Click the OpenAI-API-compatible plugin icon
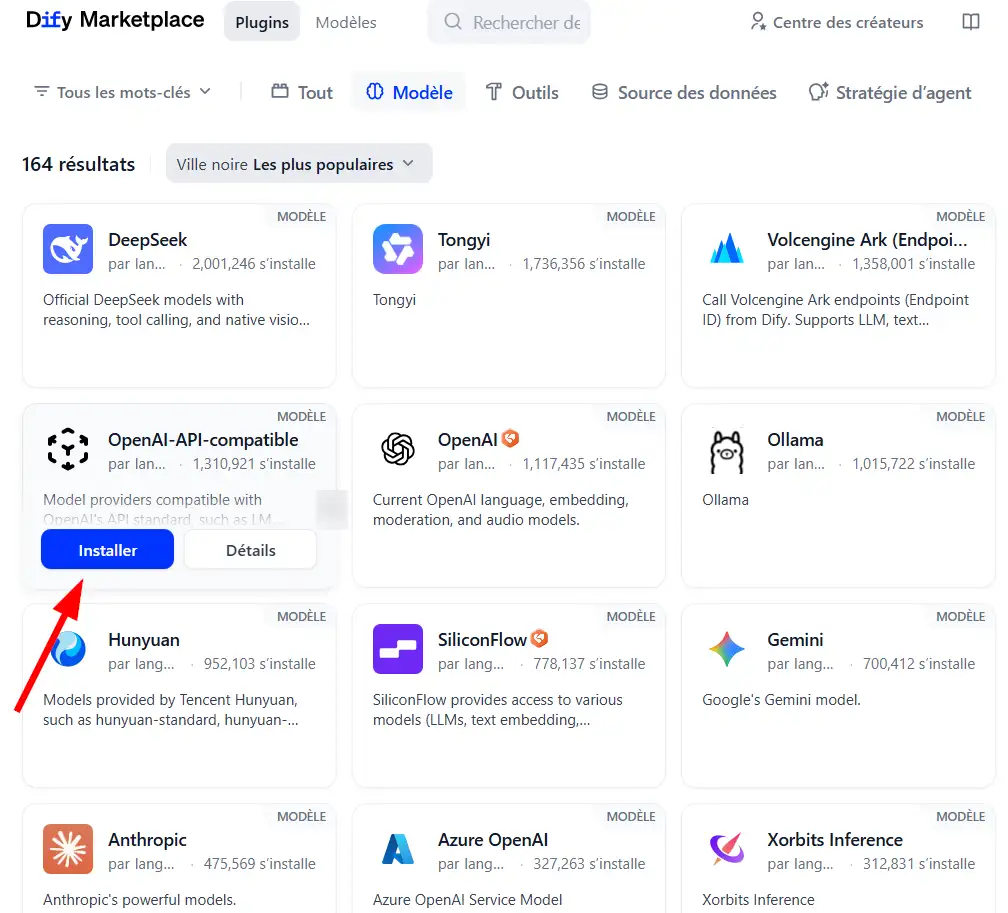Image resolution: width=1008 pixels, height=913 pixels. pos(68,449)
